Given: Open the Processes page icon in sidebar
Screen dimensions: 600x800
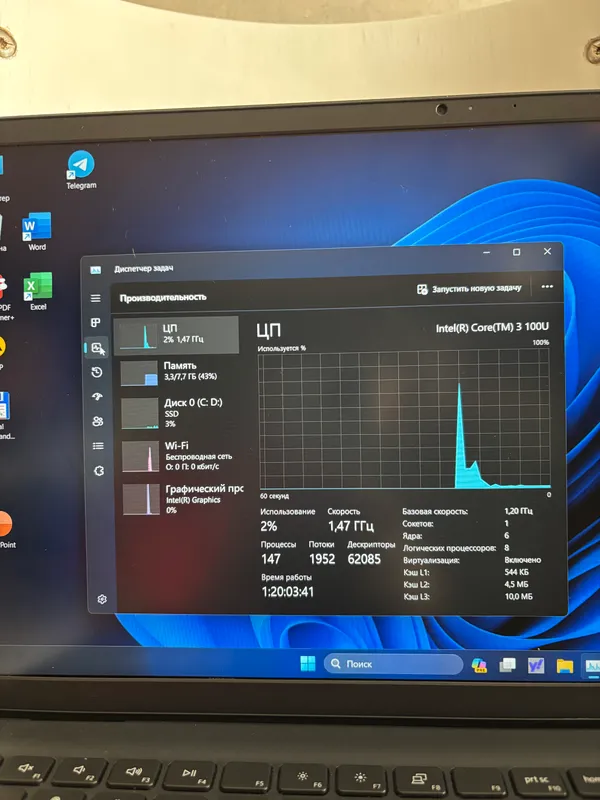Looking at the screenshot, I should [x=95, y=322].
